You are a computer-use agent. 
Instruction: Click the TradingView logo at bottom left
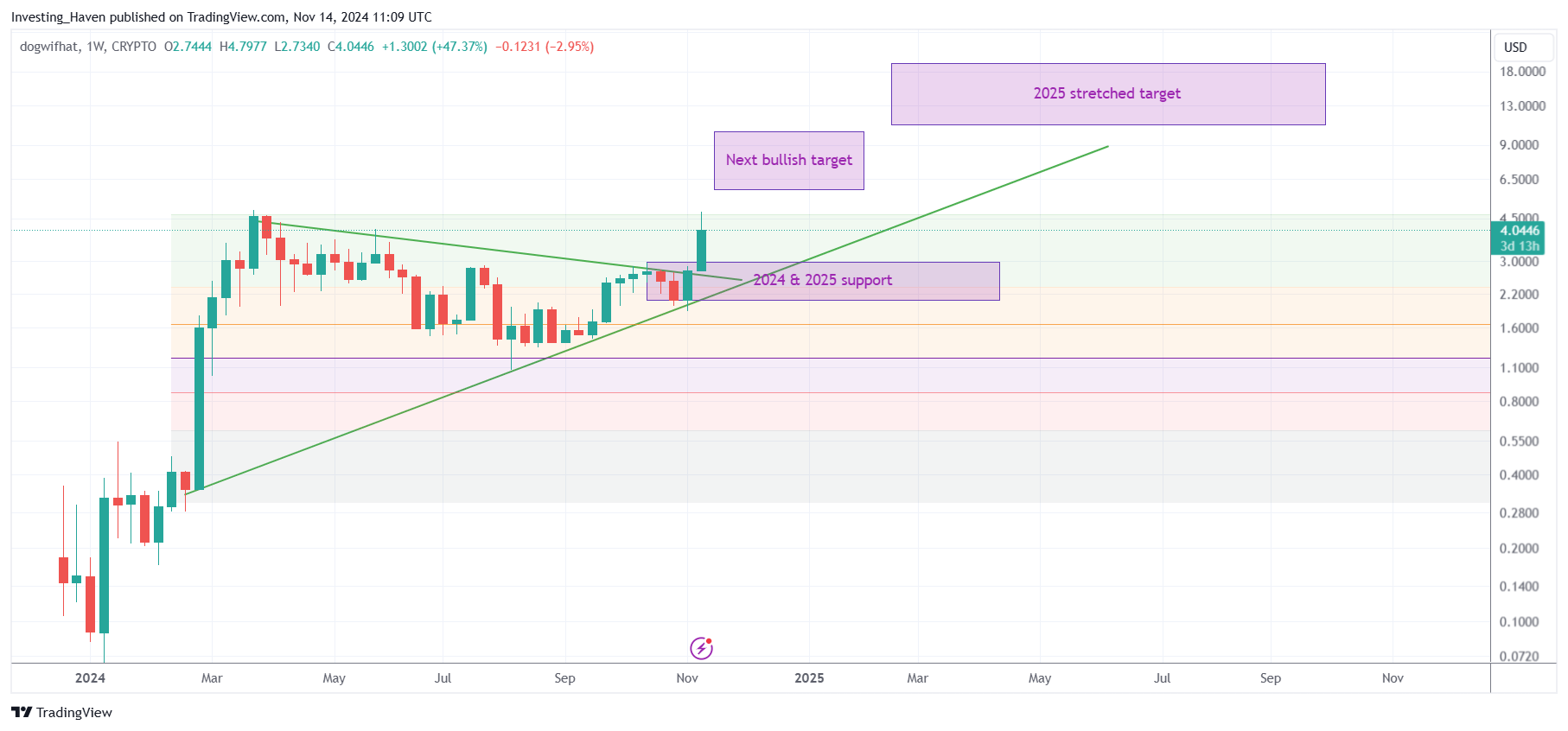pos(61,712)
